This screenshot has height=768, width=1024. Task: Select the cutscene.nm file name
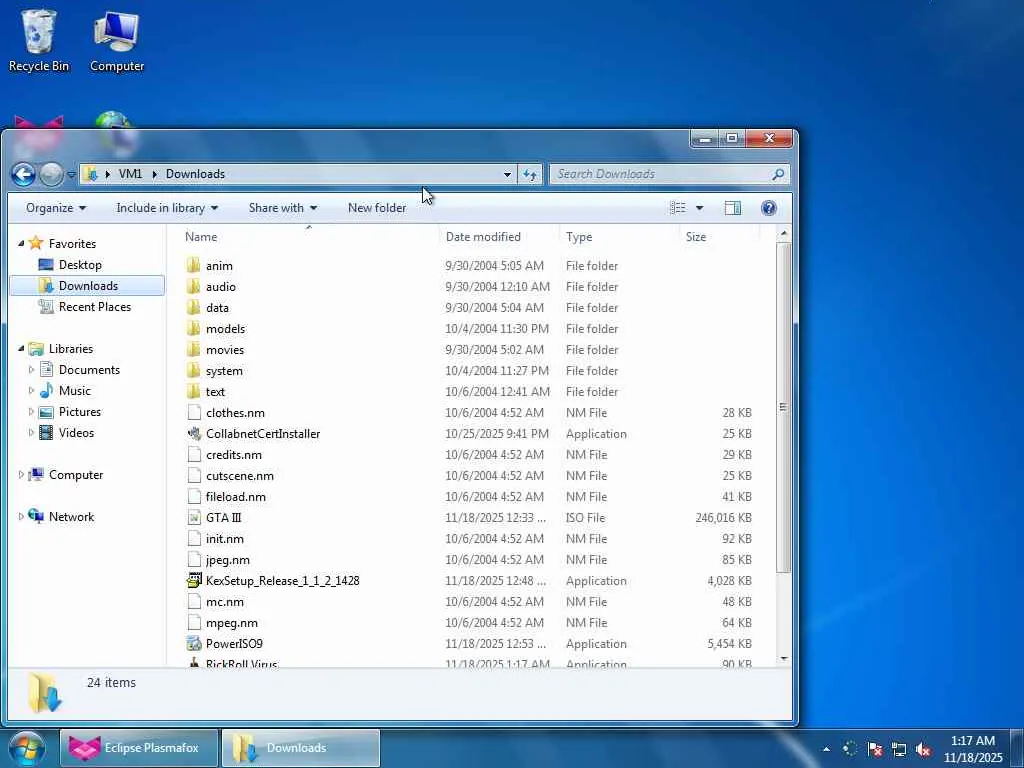click(x=240, y=475)
